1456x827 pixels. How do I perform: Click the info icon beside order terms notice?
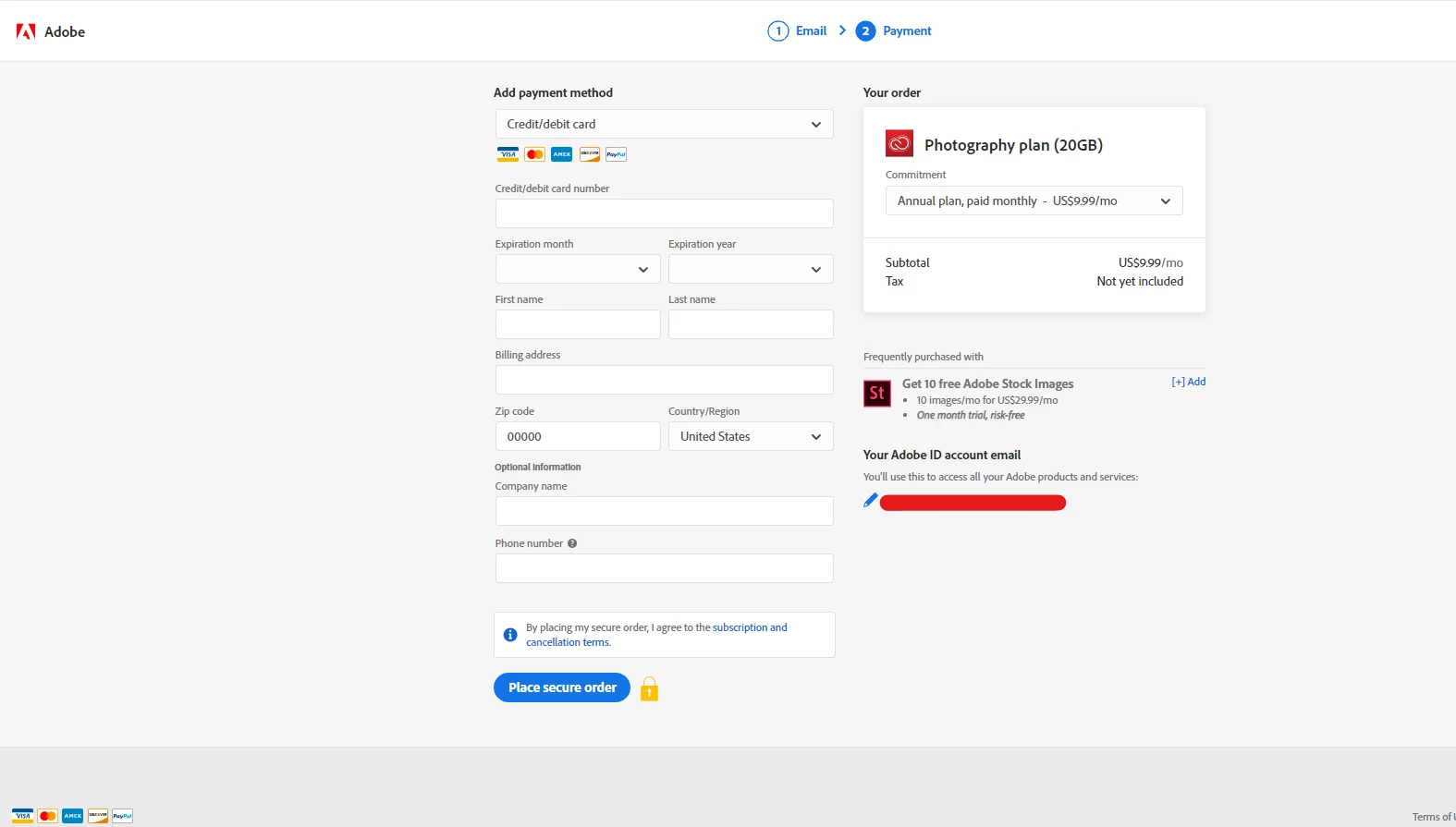[509, 635]
